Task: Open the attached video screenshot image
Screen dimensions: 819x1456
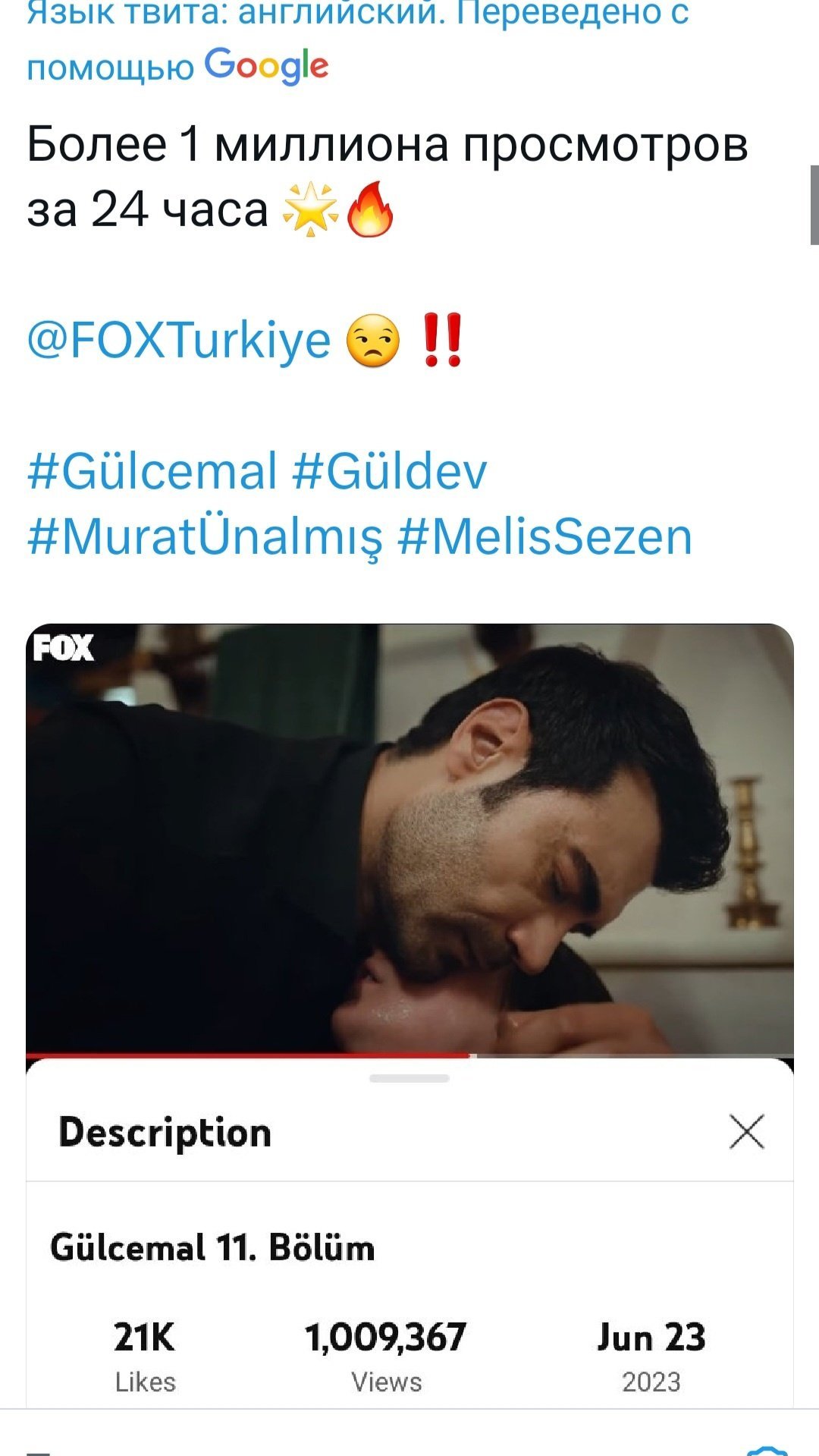Action: click(409, 840)
